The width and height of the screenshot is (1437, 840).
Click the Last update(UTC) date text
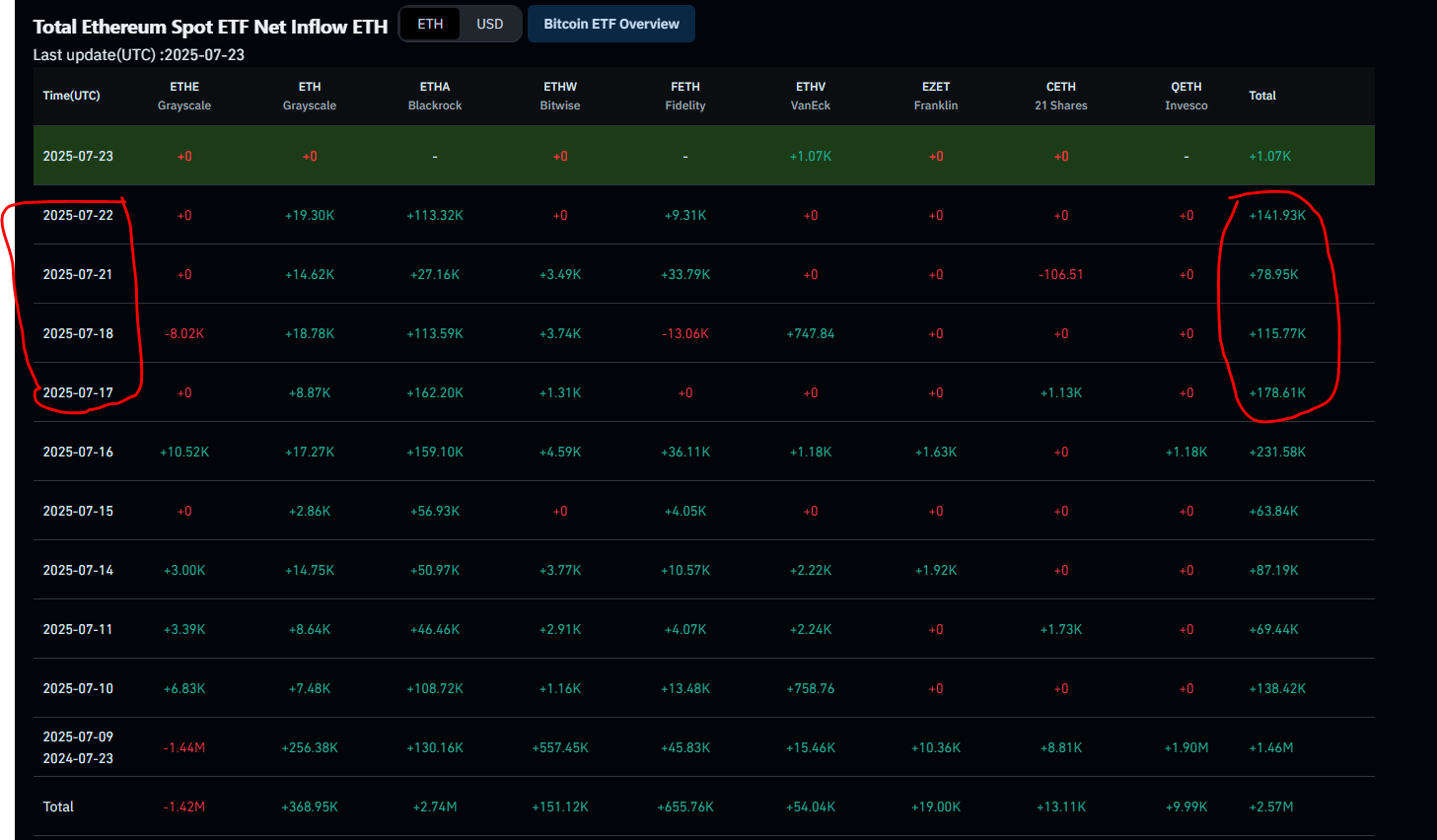(x=139, y=54)
